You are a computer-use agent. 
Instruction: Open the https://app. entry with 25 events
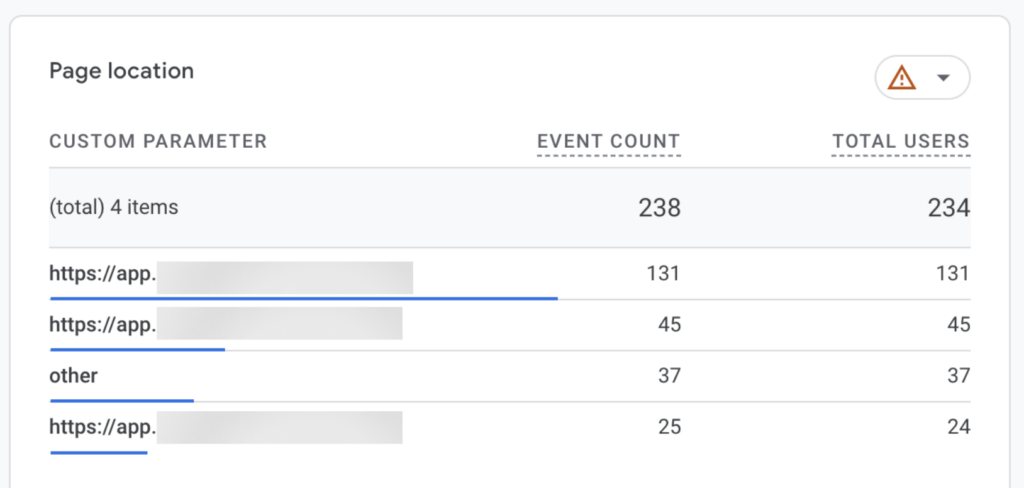point(103,427)
